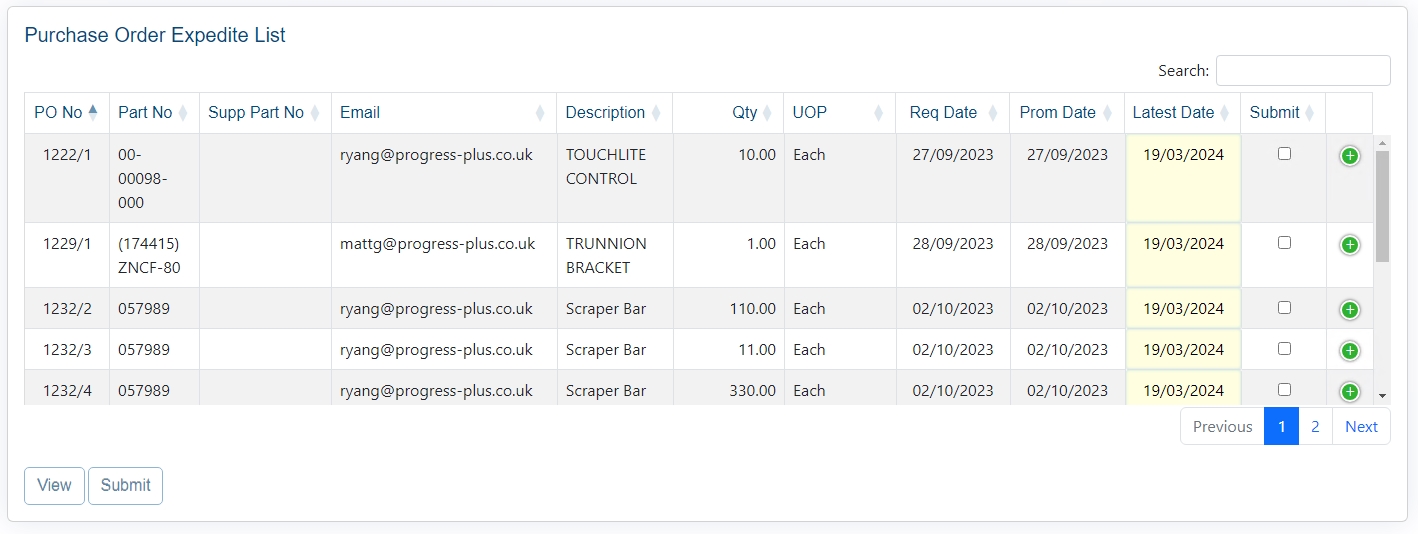Screen dimensions: 1418x534
Task: Click green plus icon for PO 1222/1
Action: tap(1349, 156)
